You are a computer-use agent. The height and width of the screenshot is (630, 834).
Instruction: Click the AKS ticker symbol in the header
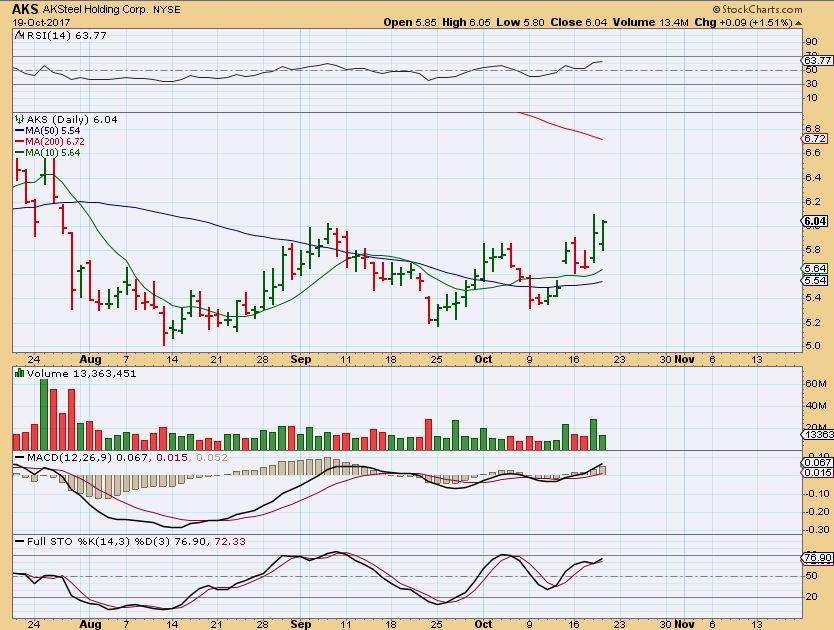pyautogui.click(x=25, y=9)
